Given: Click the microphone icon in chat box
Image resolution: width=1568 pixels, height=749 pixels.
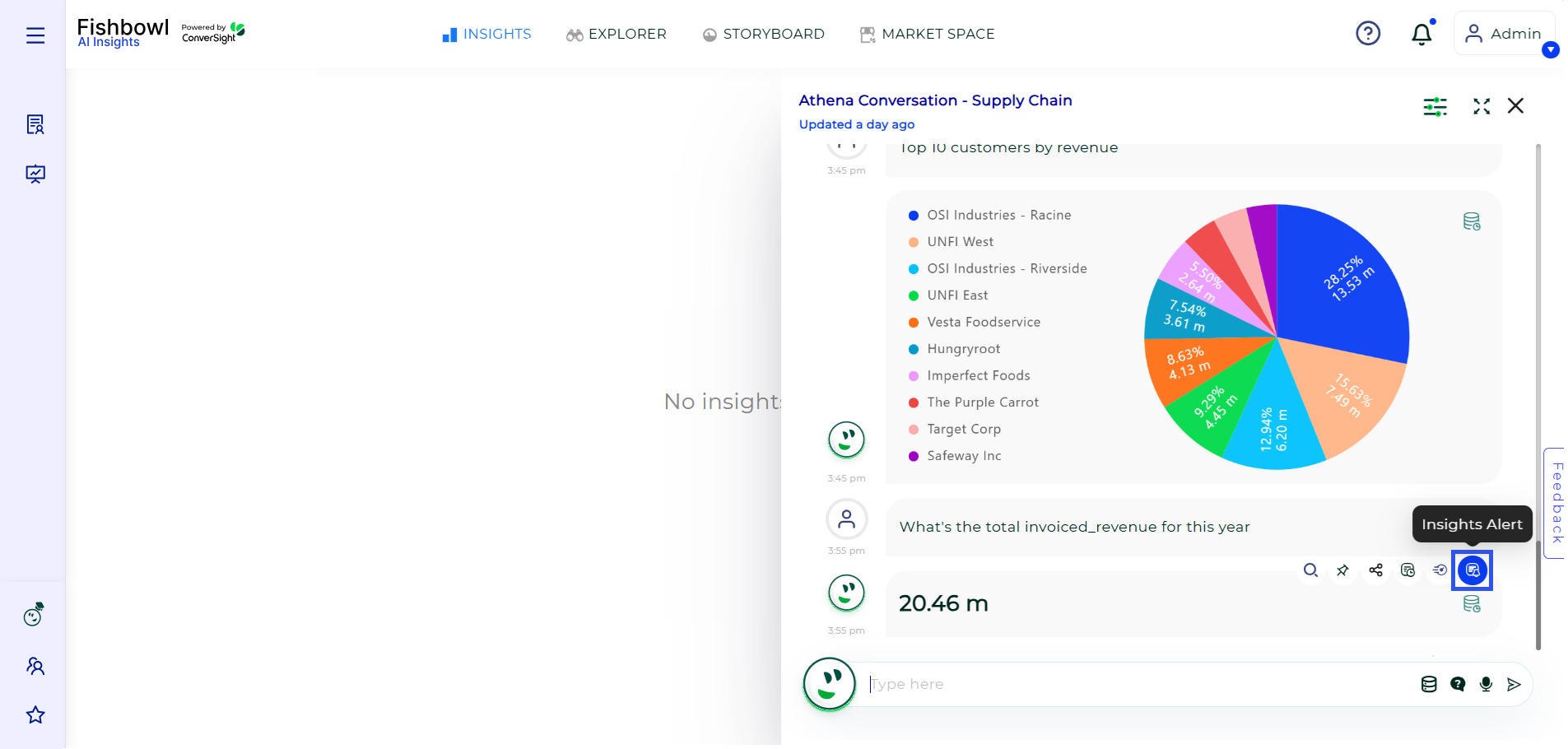Looking at the screenshot, I should (x=1486, y=684).
